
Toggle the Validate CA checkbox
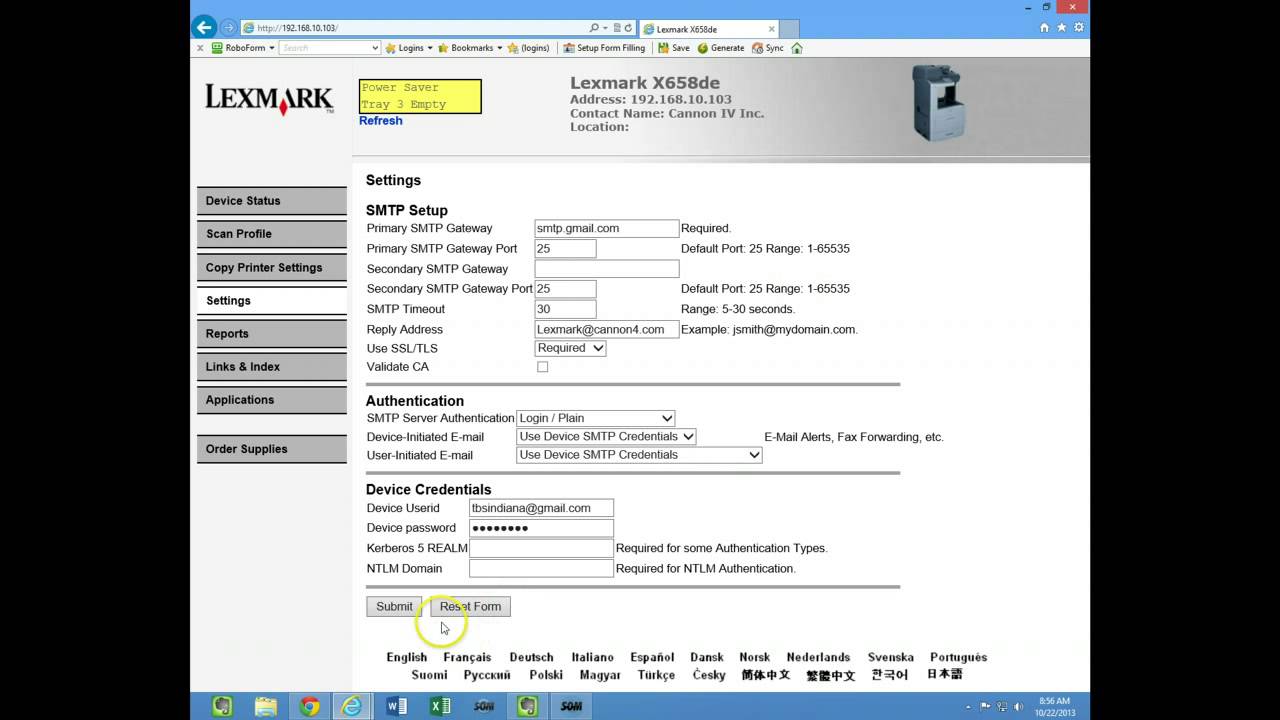click(x=542, y=367)
